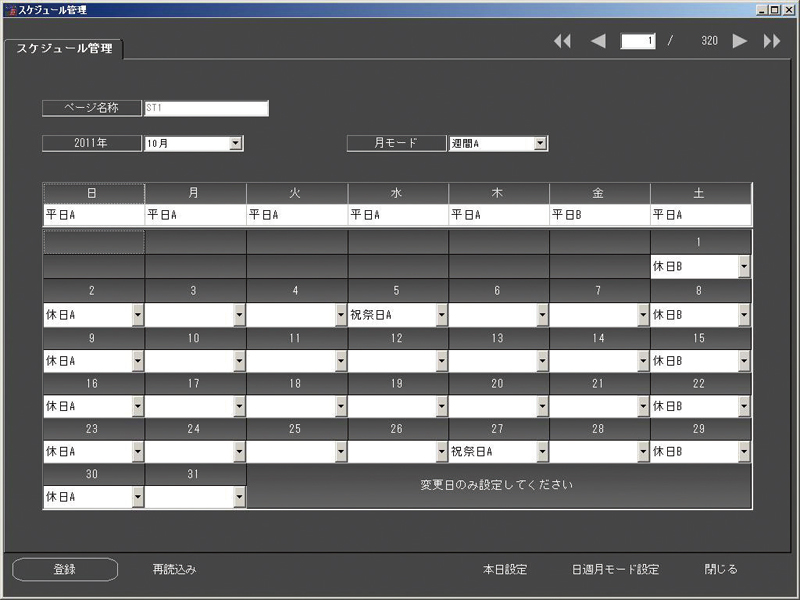Screen dimensions: 800x600
Task: Close the window with title bar X
Action: coord(787,10)
